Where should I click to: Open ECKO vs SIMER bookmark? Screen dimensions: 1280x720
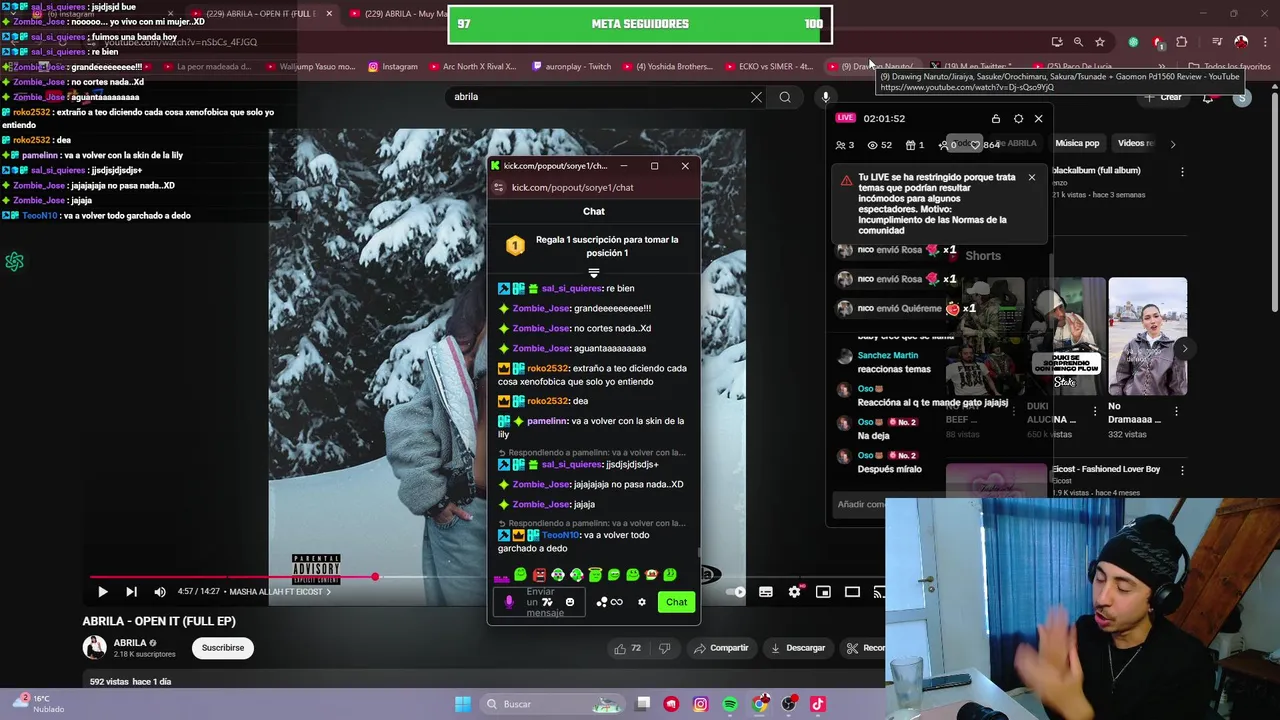point(768,67)
